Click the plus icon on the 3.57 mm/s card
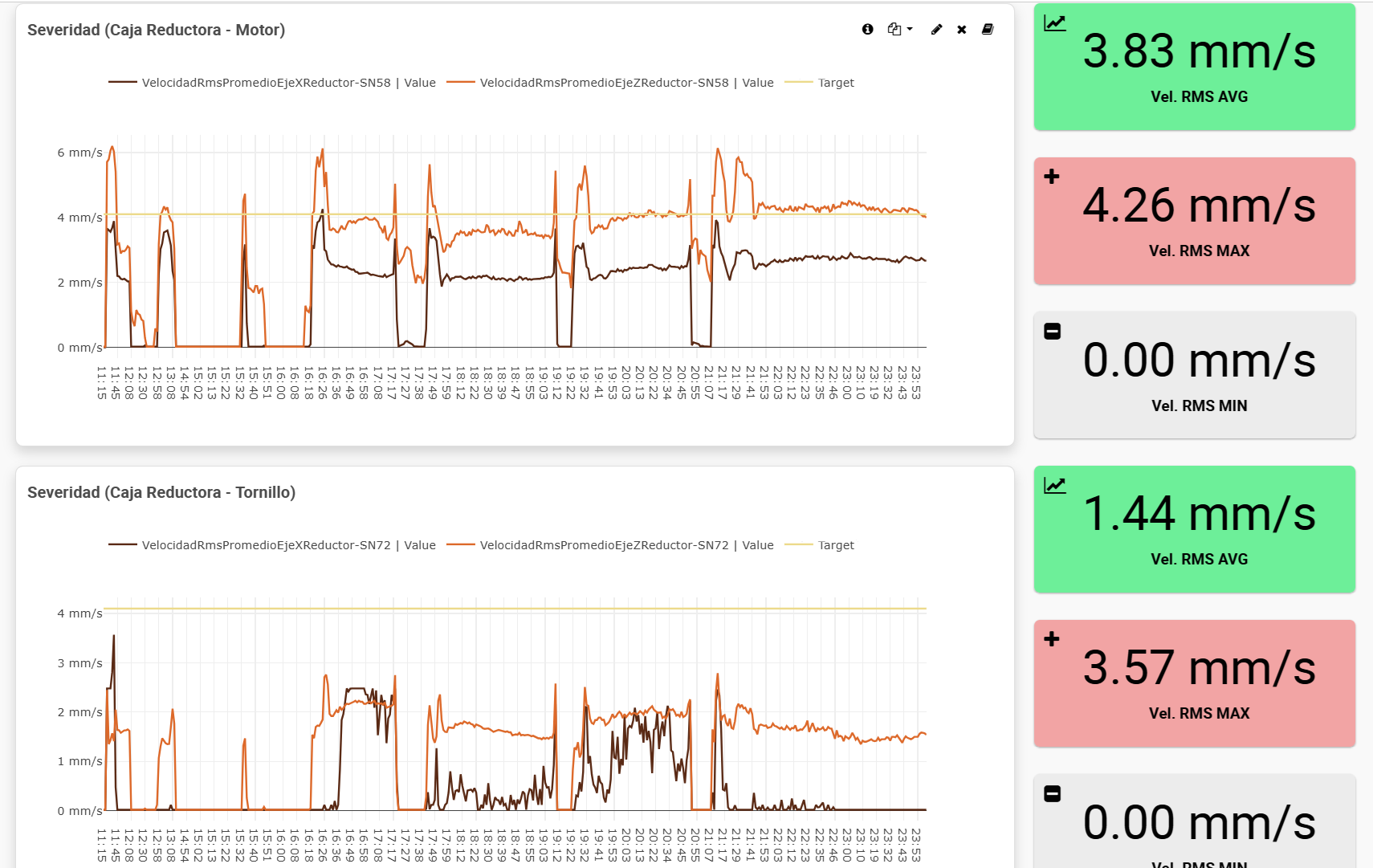 (1052, 639)
